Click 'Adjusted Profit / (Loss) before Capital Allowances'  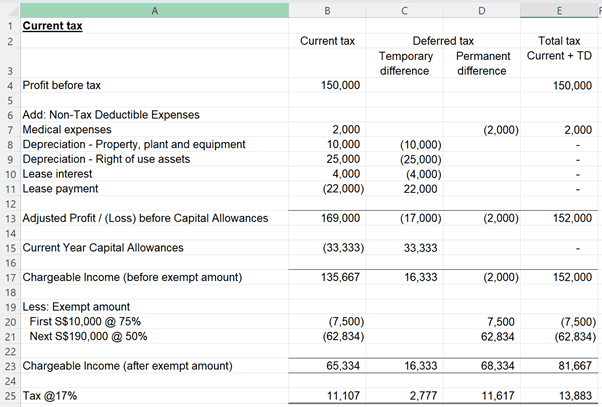(145, 218)
